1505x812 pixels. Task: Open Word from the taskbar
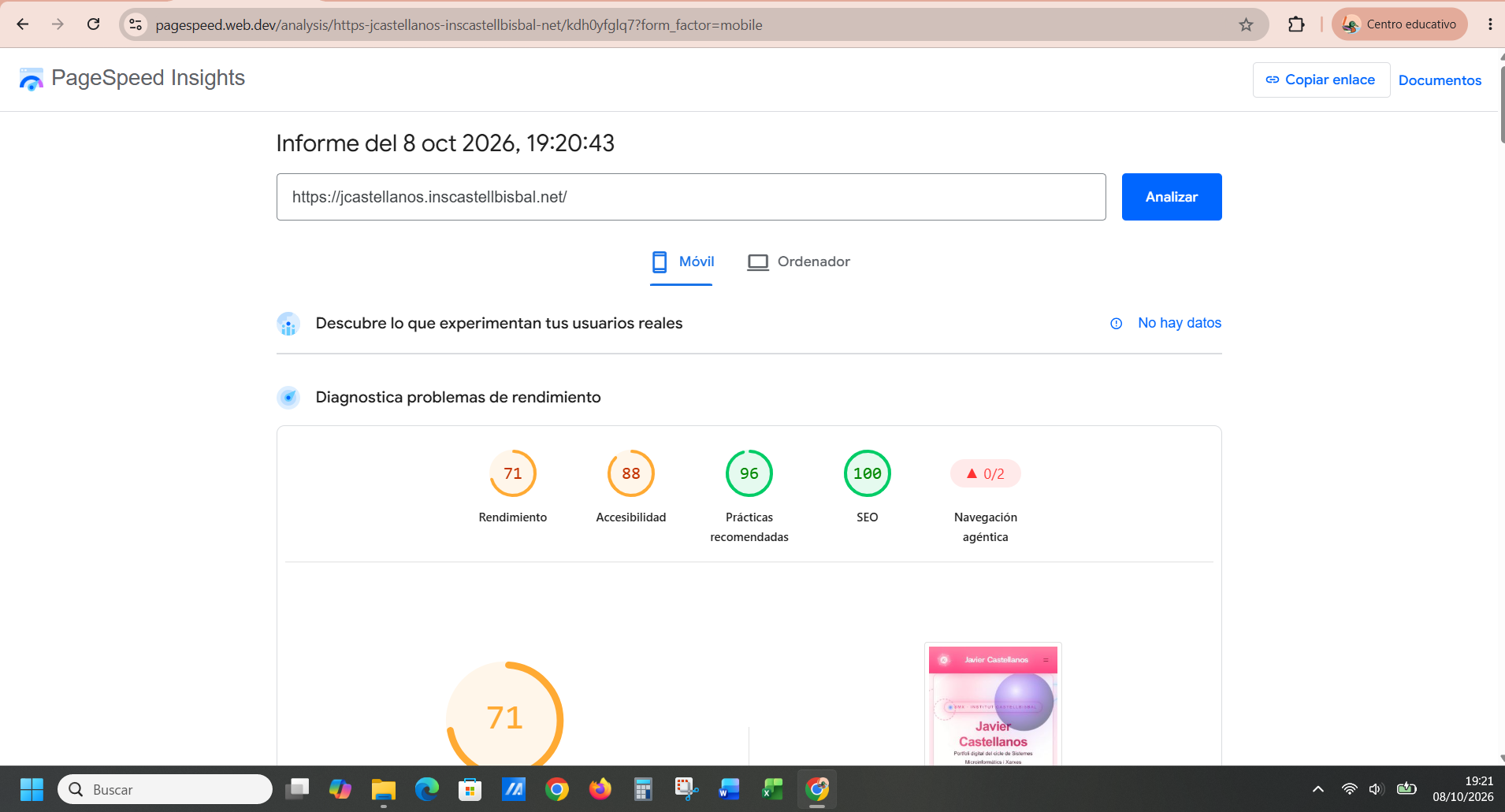pyautogui.click(x=730, y=789)
